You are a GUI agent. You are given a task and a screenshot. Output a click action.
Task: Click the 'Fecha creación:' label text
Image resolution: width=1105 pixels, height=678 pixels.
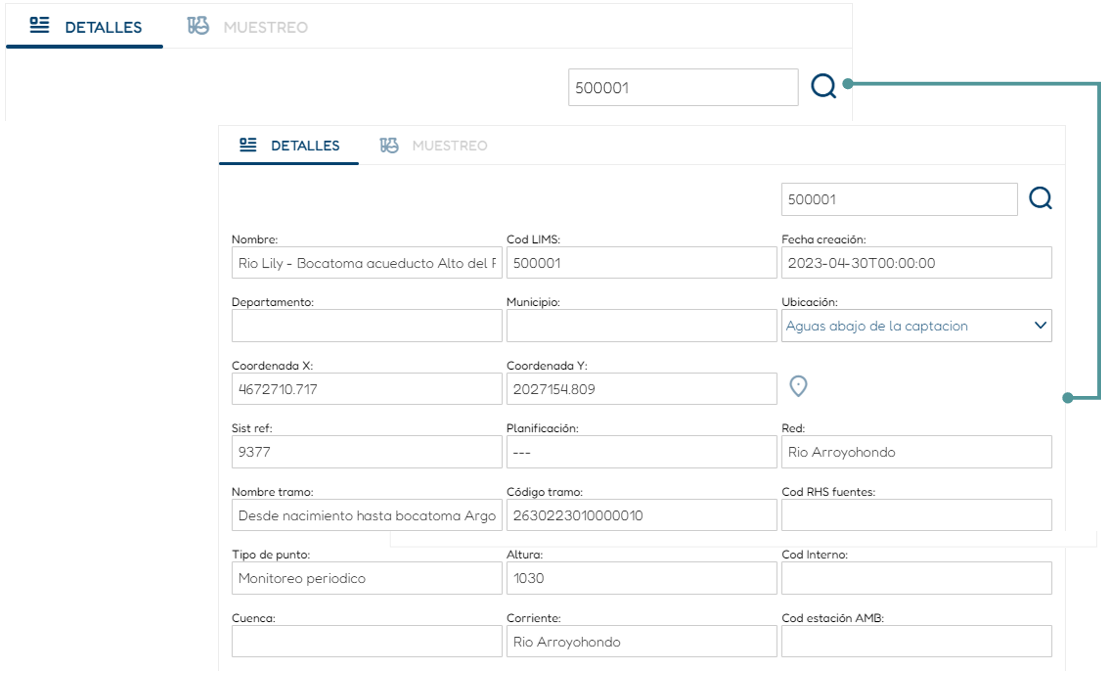(823, 240)
